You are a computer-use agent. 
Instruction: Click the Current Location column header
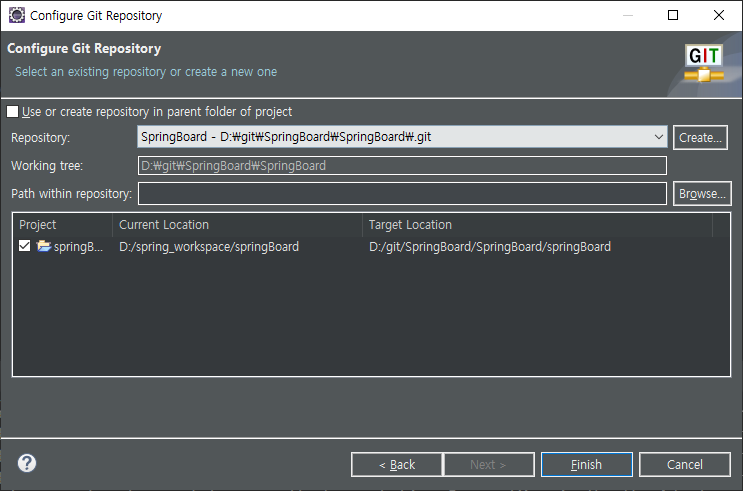point(237,225)
